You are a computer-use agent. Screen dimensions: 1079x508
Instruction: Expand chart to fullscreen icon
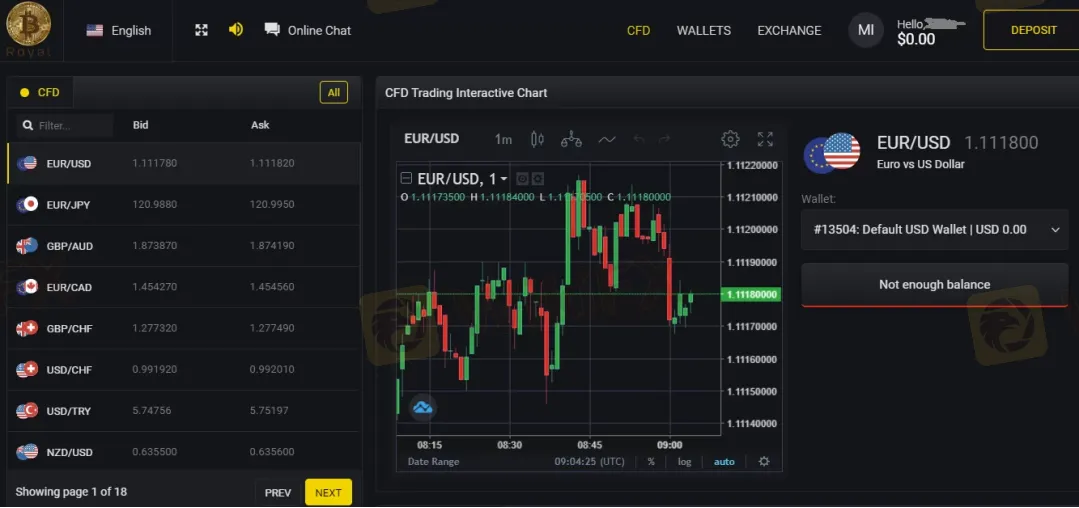[765, 139]
